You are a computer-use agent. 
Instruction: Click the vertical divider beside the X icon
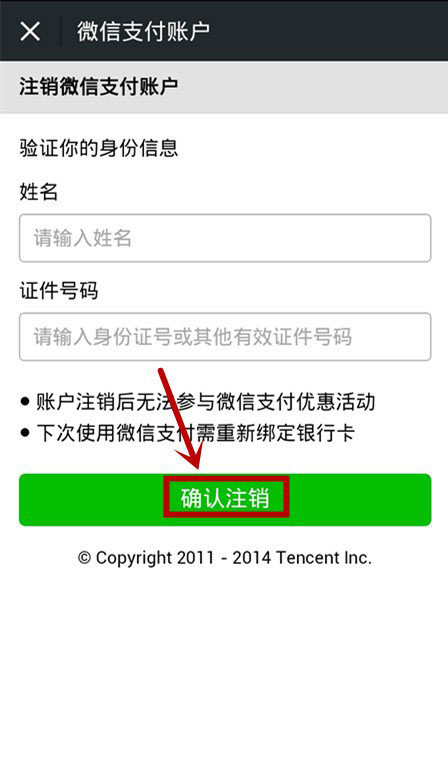pos(61,31)
